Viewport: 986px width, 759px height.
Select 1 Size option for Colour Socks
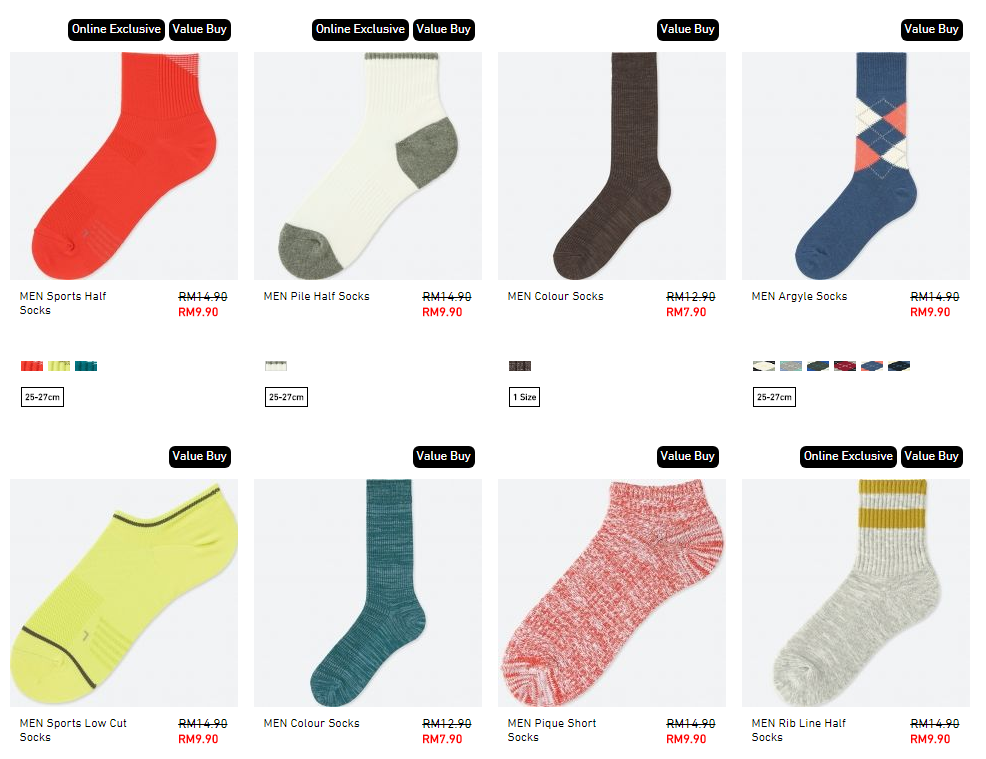click(524, 397)
